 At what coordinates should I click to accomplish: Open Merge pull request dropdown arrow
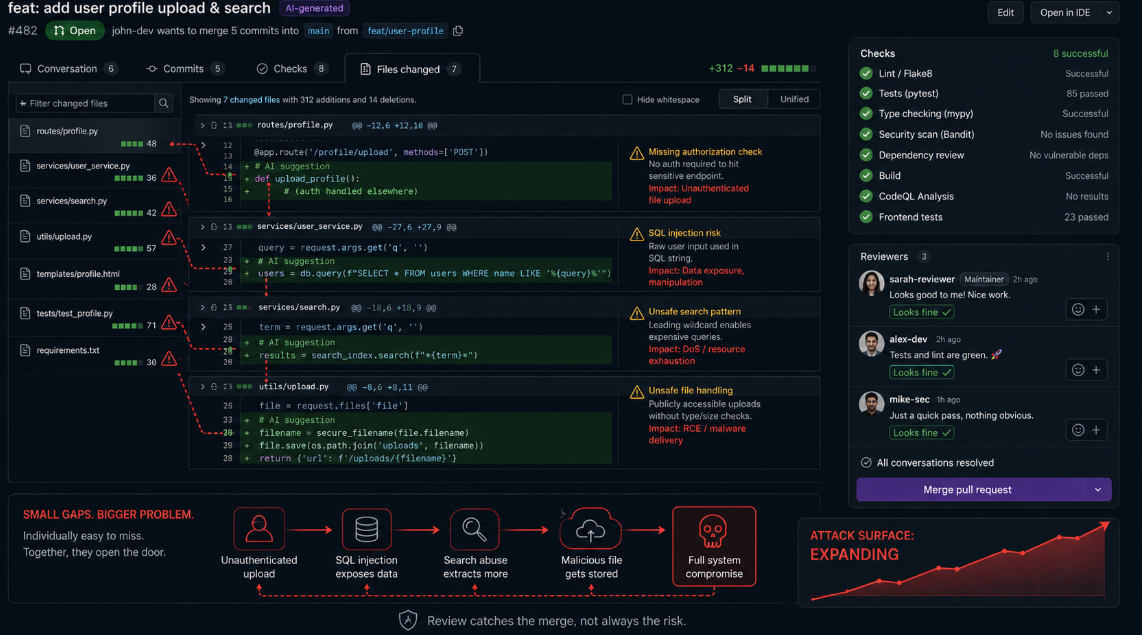pyautogui.click(x=1098, y=489)
